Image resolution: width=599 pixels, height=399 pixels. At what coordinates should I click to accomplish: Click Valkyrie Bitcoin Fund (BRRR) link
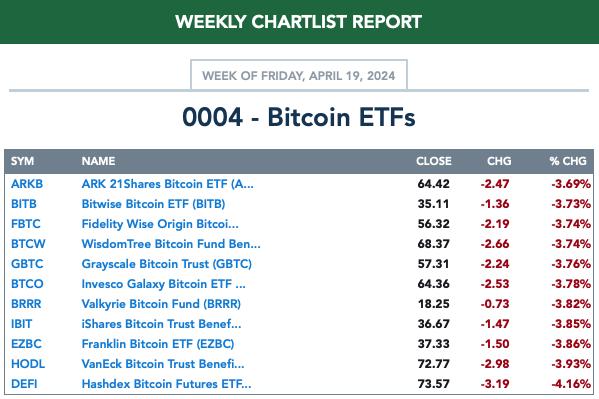(161, 304)
